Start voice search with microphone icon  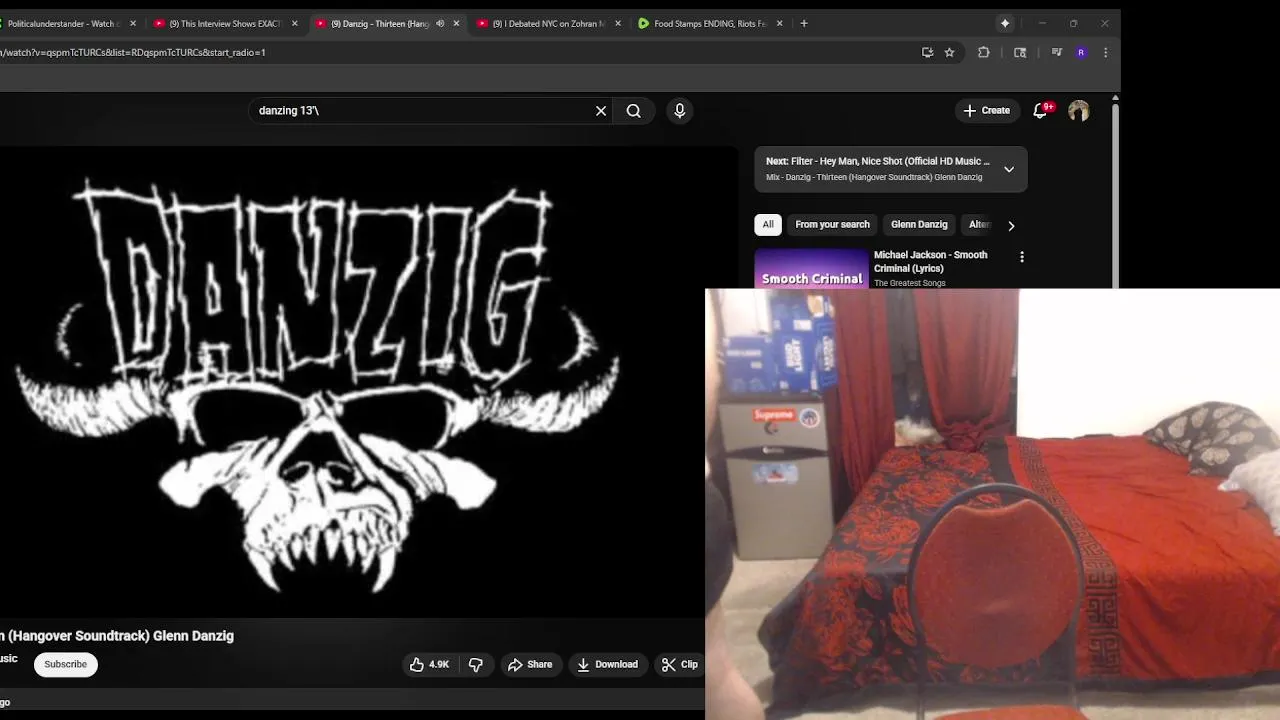[680, 111]
